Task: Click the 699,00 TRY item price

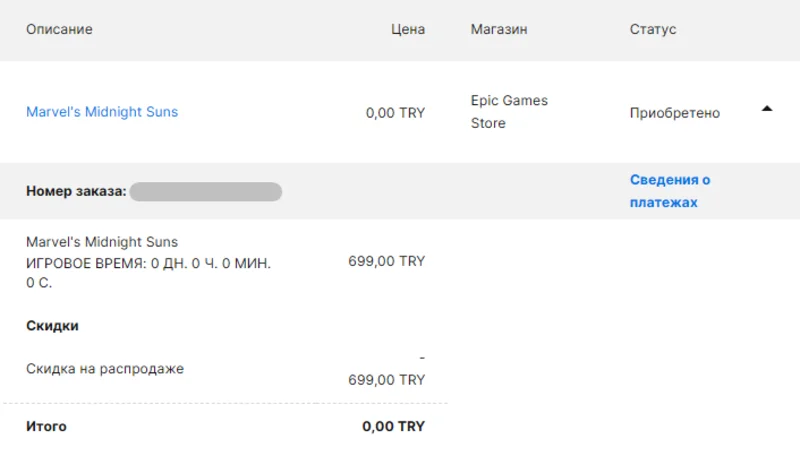Action: [x=386, y=261]
